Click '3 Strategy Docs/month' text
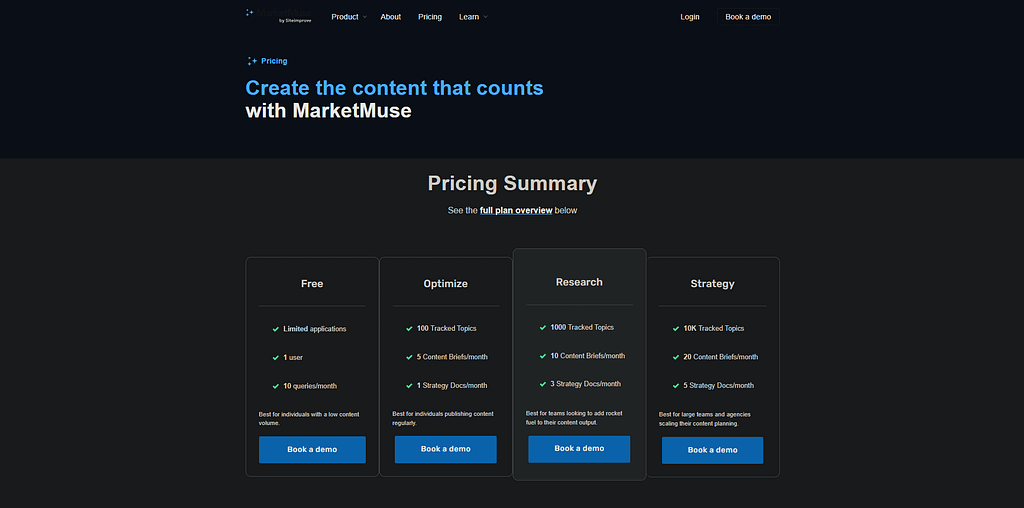The width and height of the screenshot is (1024, 508). 586,384
